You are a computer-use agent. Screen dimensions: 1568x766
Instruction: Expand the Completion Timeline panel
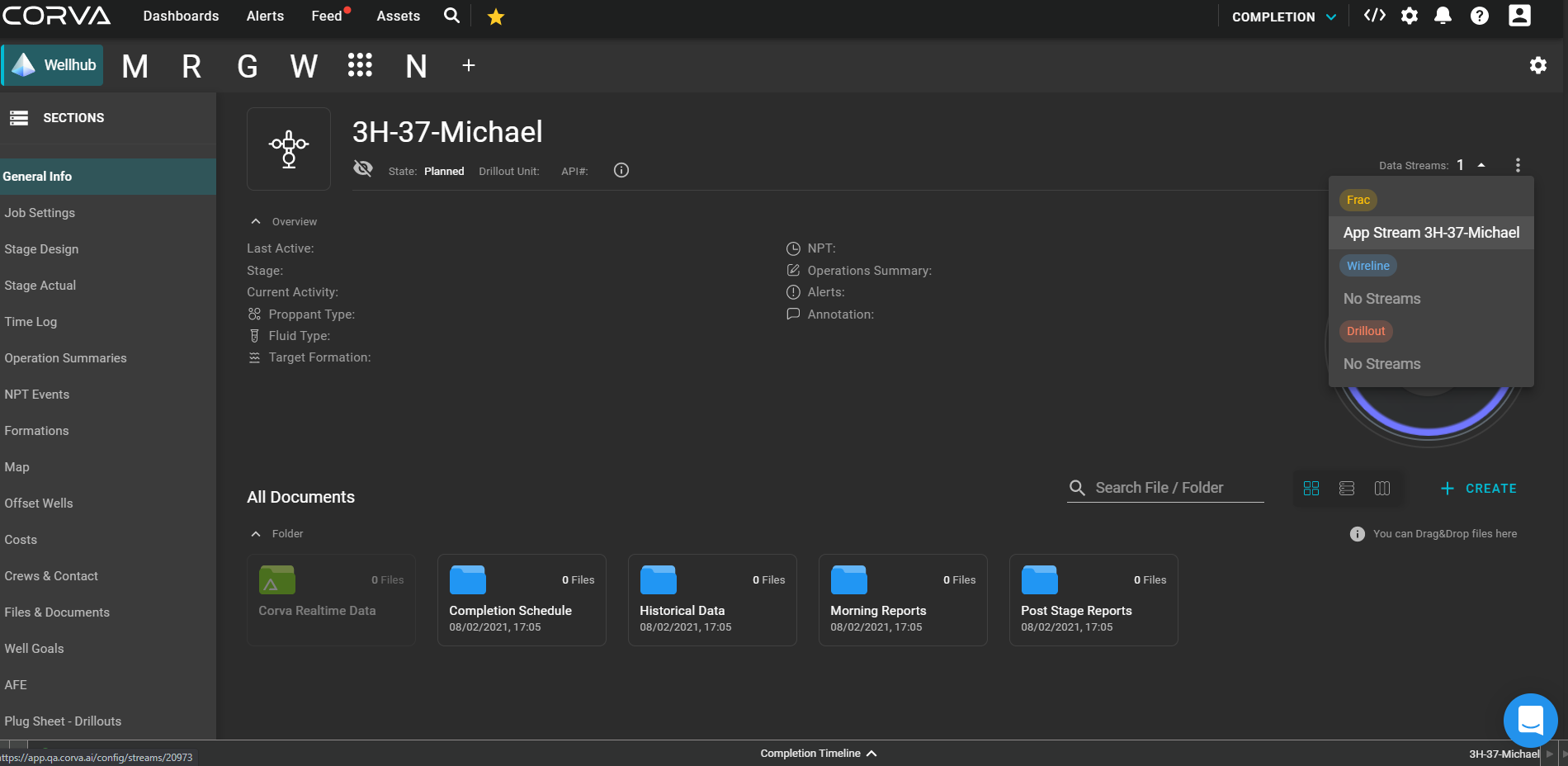point(818,753)
